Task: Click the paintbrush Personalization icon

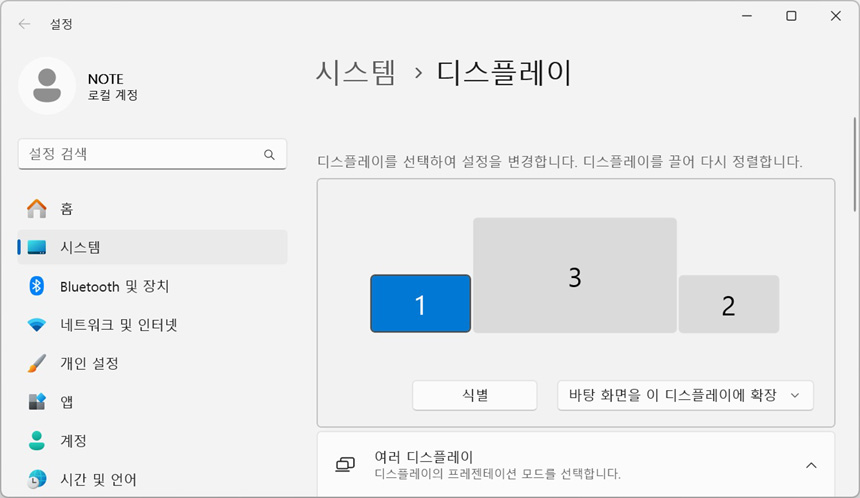Action: click(37, 363)
